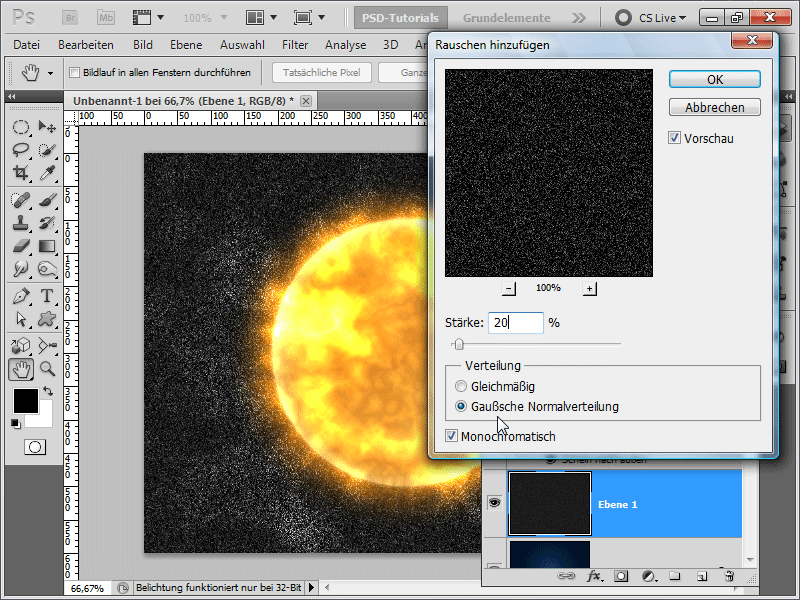This screenshot has height=600, width=800.
Task: Select the Clone Stamp tool
Action: pos(21,222)
